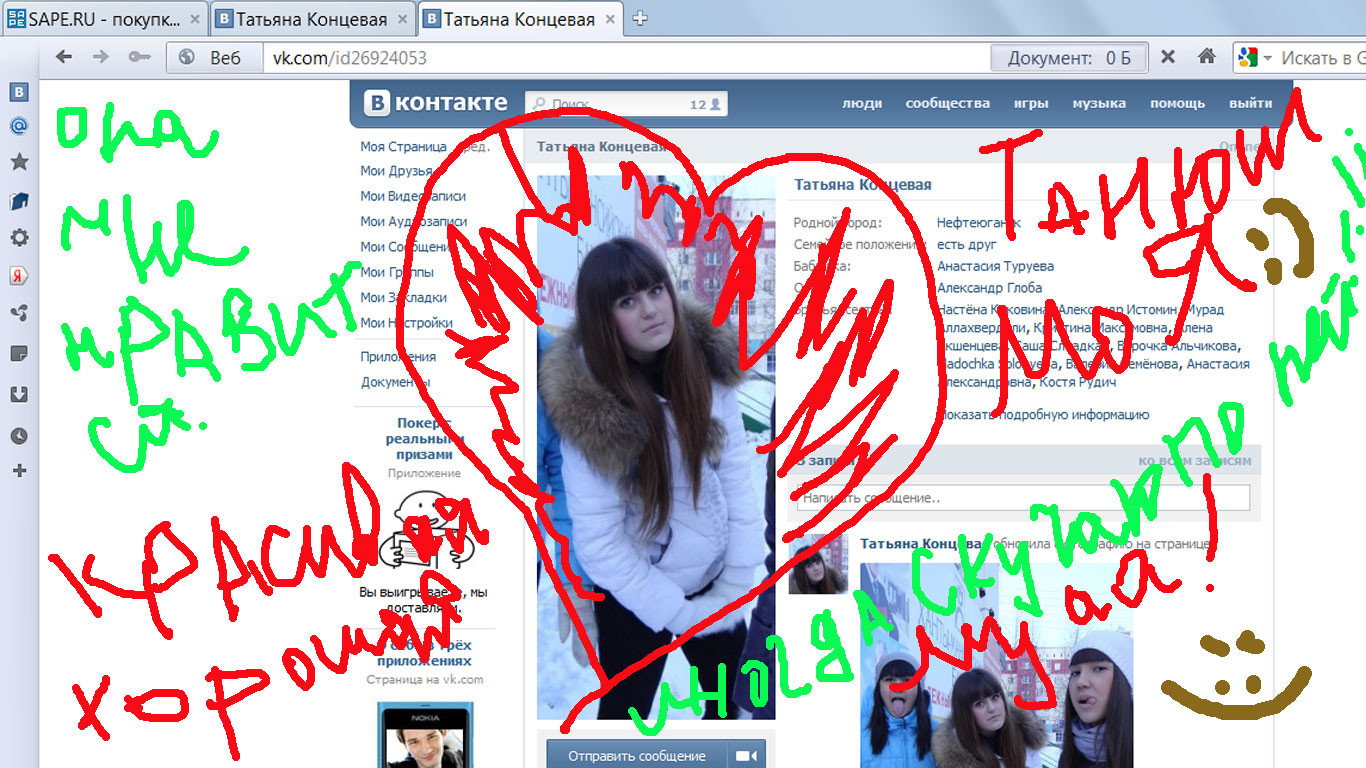Open музыка in the VK header
Image resolution: width=1366 pixels, height=768 pixels.
[1099, 103]
